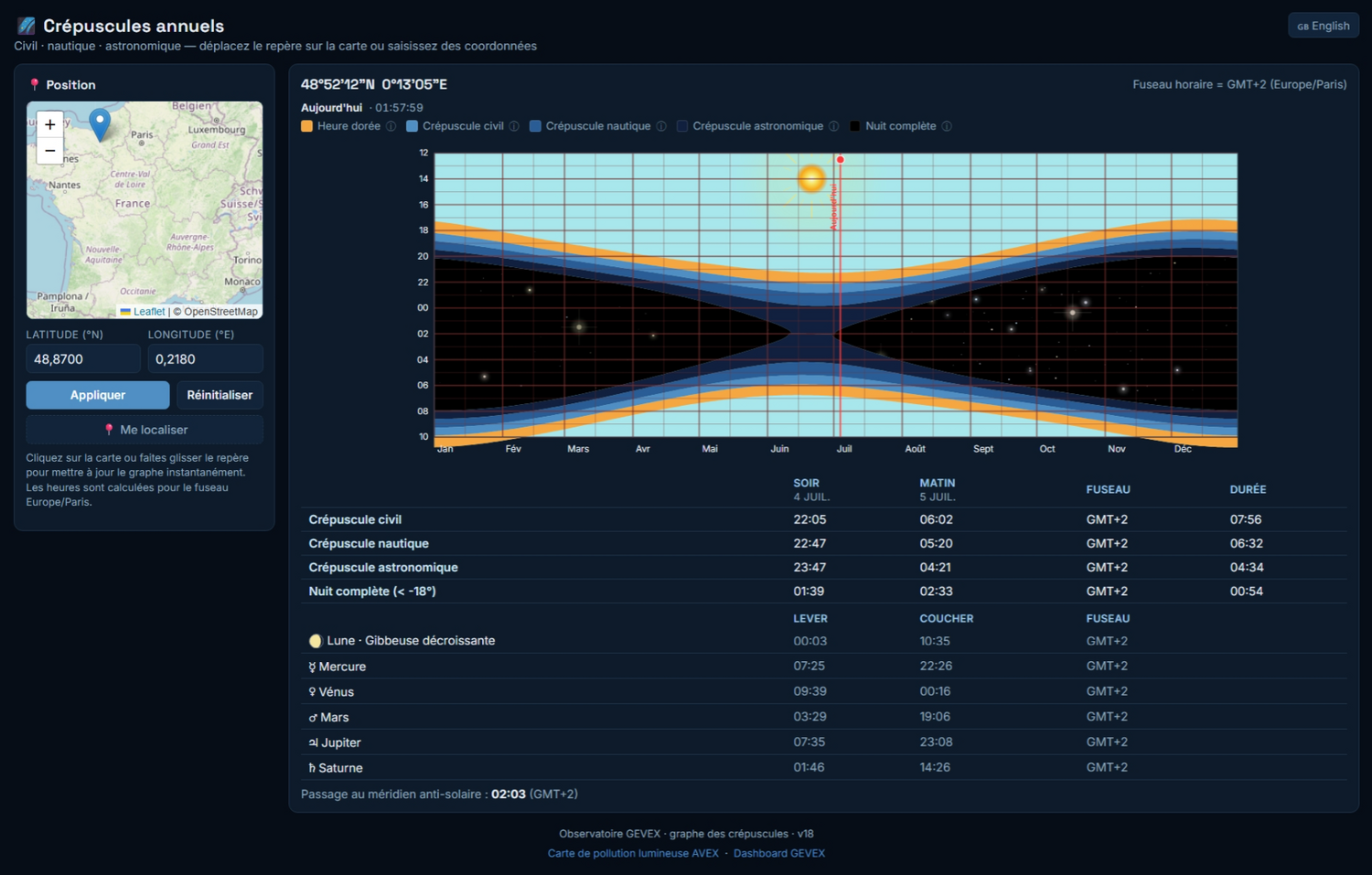Apply the entered coordinates
This screenshot has width=1372, height=875.
[x=98, y=395]
